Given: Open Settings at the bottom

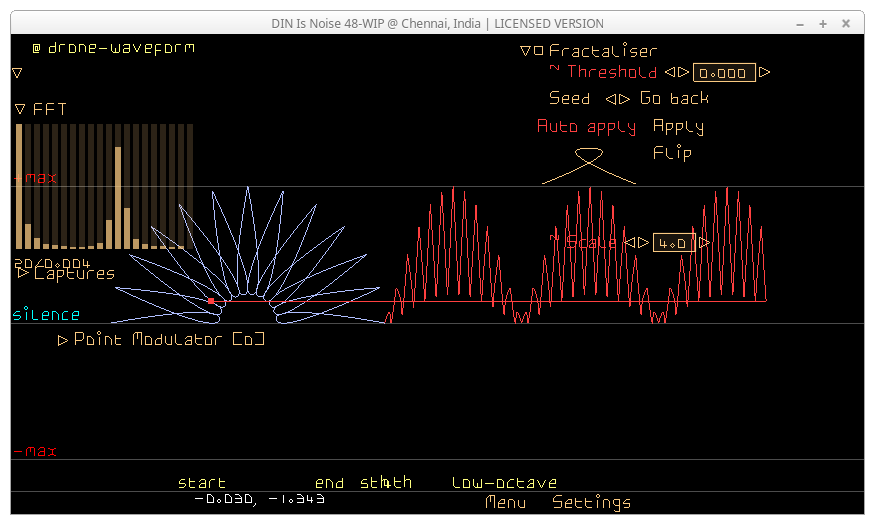Looking at the screenshot, I should [591, 502].
